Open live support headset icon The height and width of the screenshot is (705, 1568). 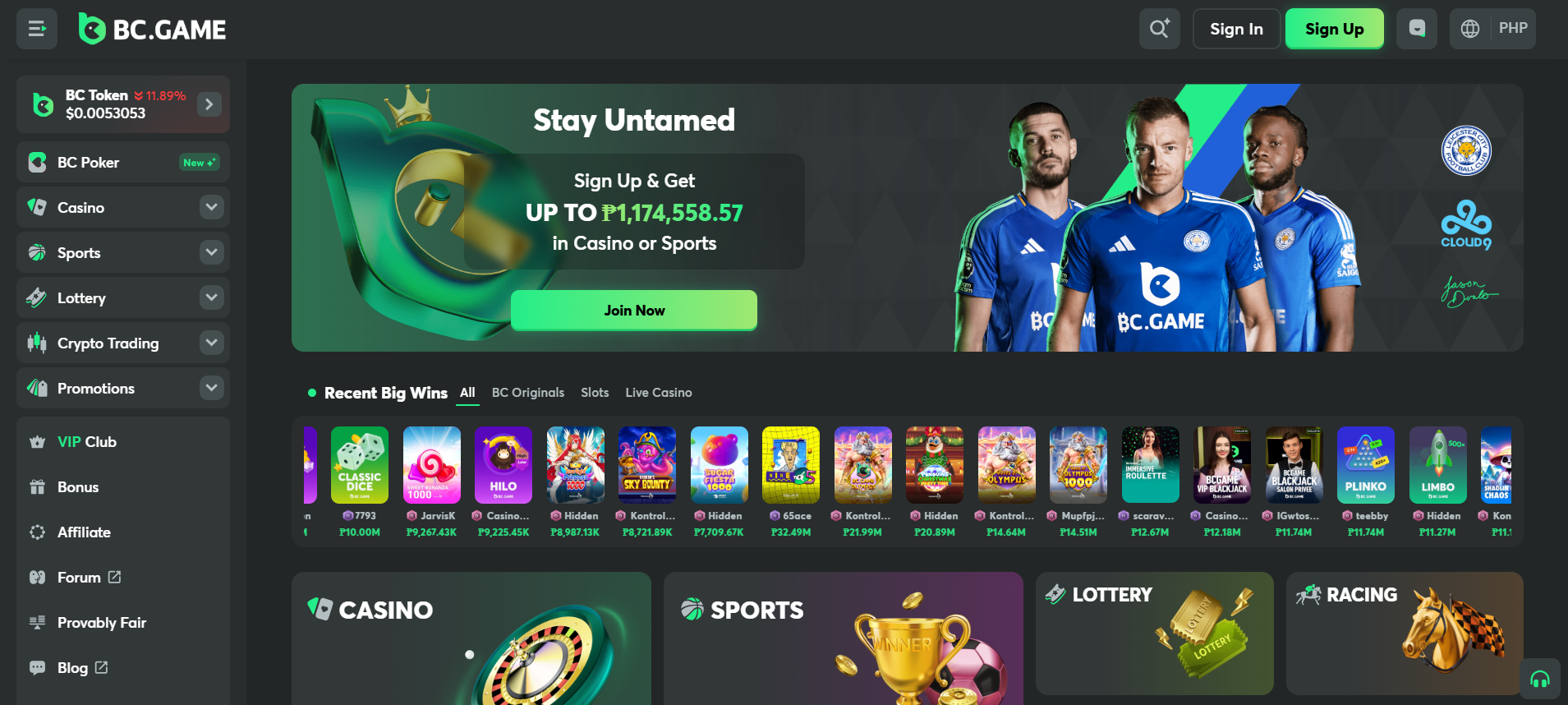1540,679
